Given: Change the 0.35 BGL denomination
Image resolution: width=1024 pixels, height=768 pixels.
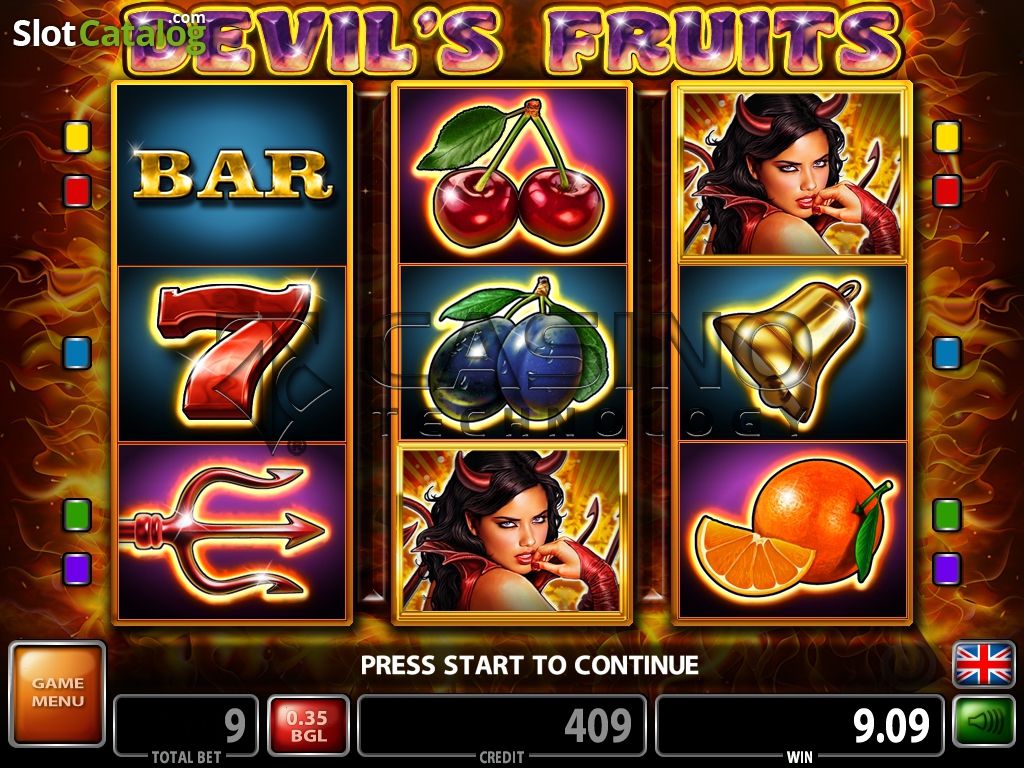Looking at the screenshot, I should tap(308, 726).
